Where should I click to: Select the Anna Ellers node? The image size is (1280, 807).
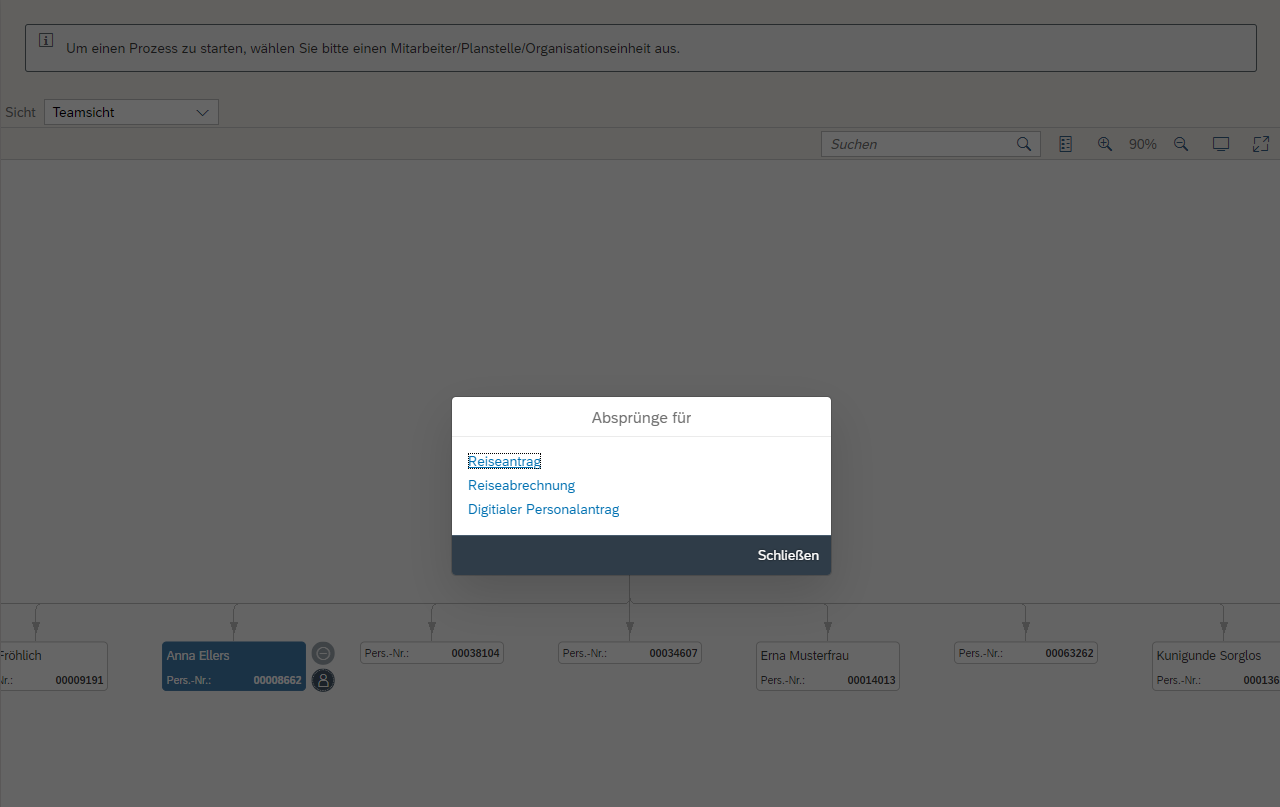234,666
